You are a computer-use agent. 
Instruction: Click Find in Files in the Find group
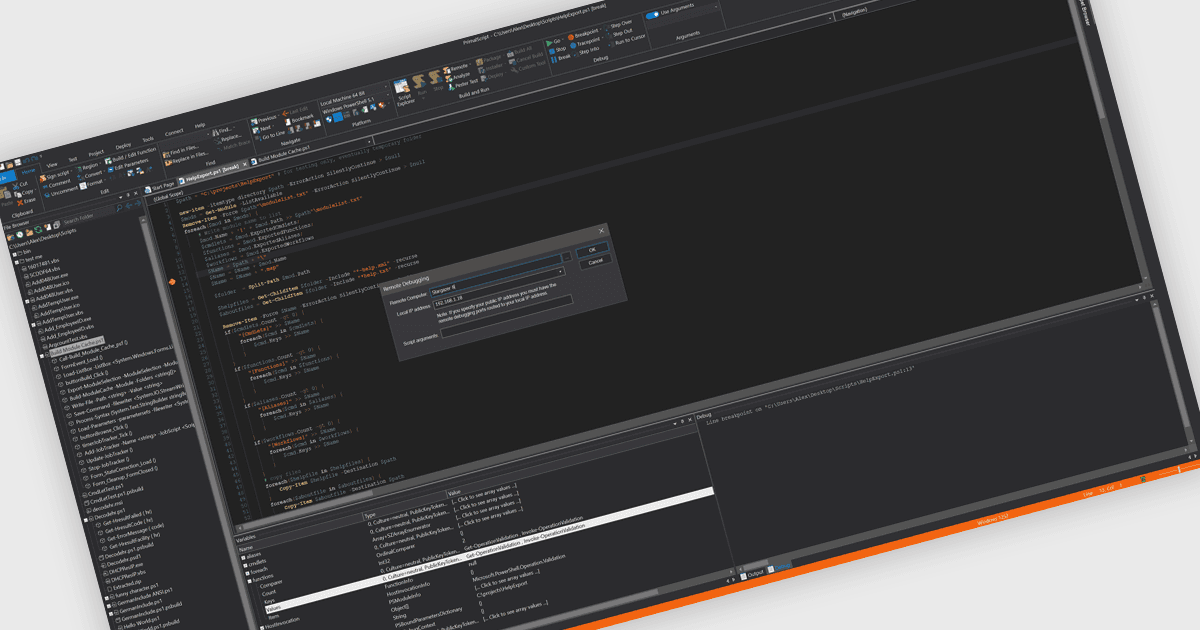(x=182, y=153)
